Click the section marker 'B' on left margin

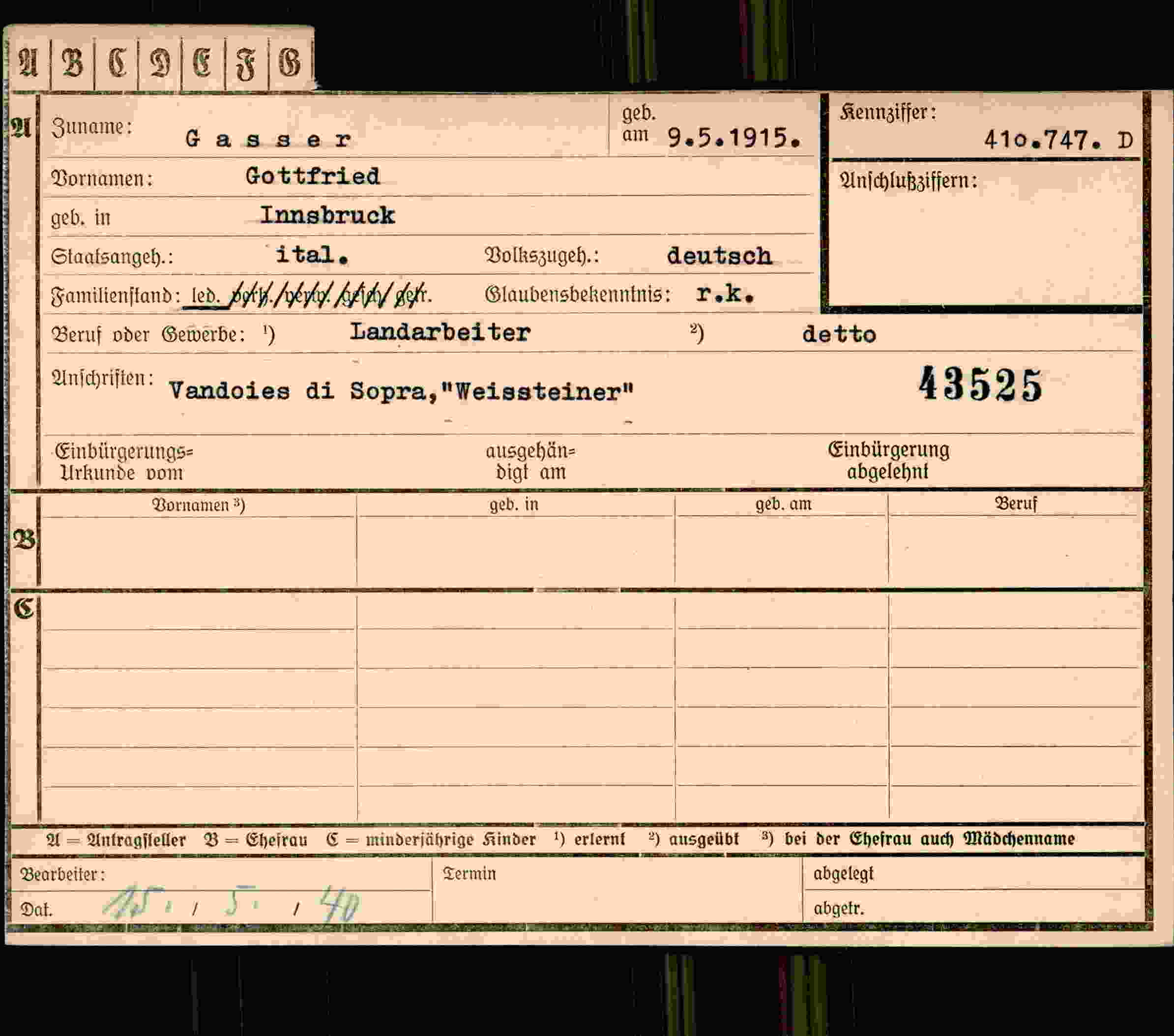coord(24,539)
